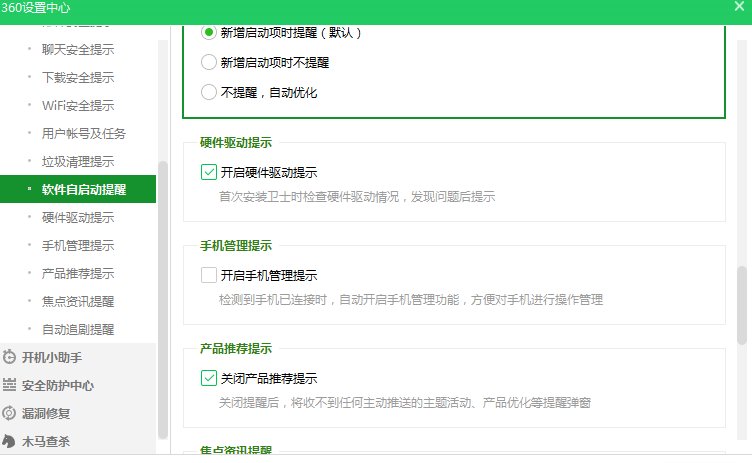The height and width of the screenshot is (463, 752).
Task: Click 硬件驱动提示 section heading
Action: (235, 142)
